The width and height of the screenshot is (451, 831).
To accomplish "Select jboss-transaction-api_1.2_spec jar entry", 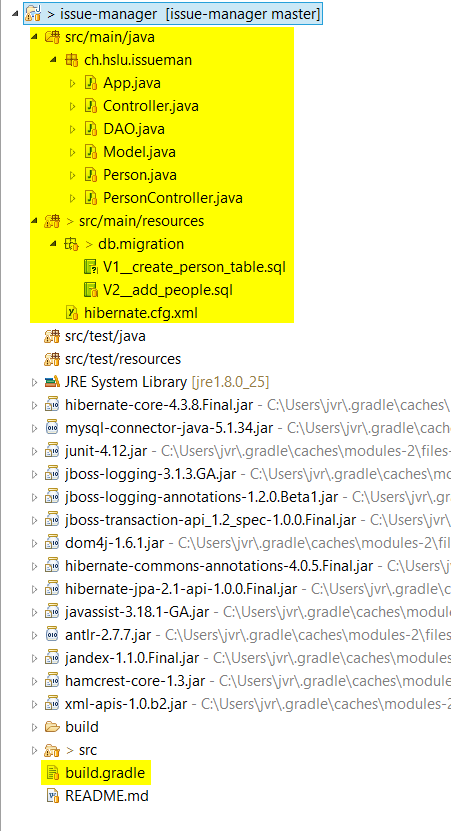I will click(x=210, y=520).
